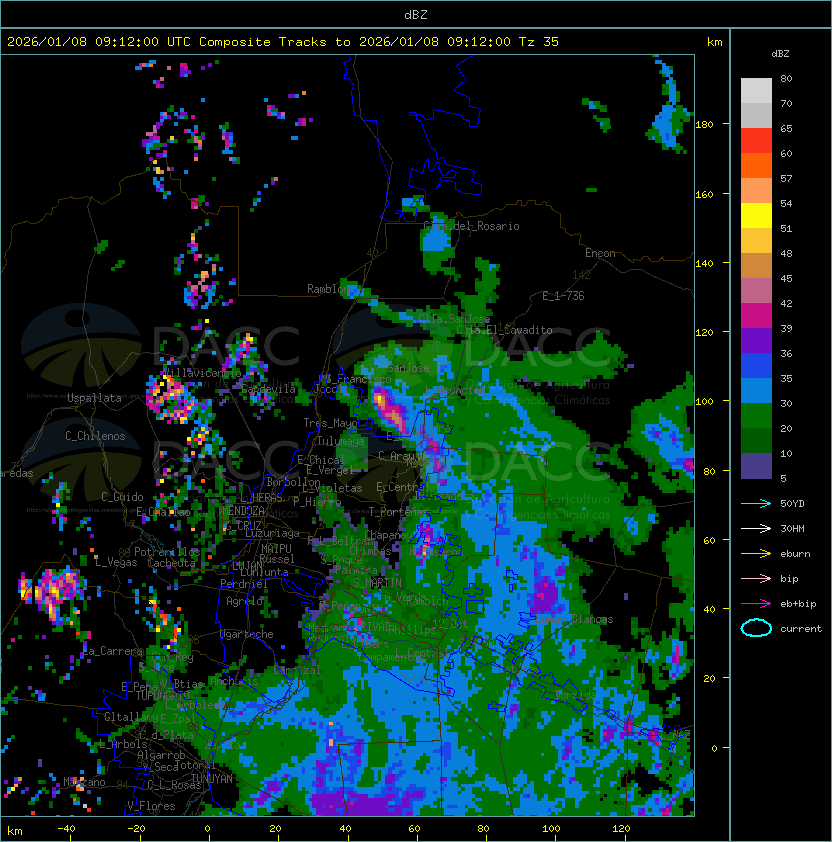Click the 'Lomas_Blancas' map label
Viewport: 832px width, 842px height.
[x=574, y=619]
